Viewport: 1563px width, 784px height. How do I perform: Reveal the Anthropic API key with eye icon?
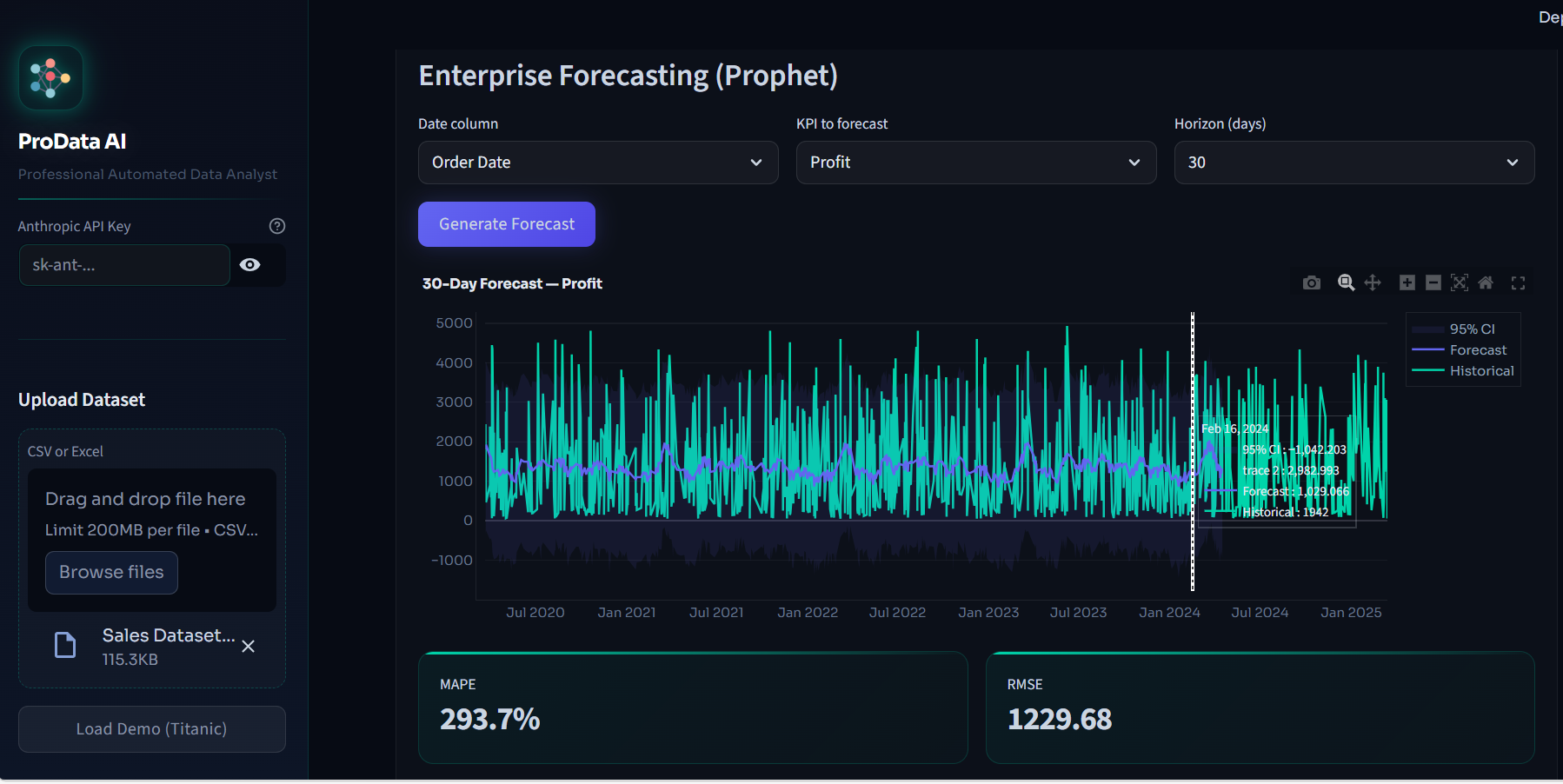coord(250,265)
